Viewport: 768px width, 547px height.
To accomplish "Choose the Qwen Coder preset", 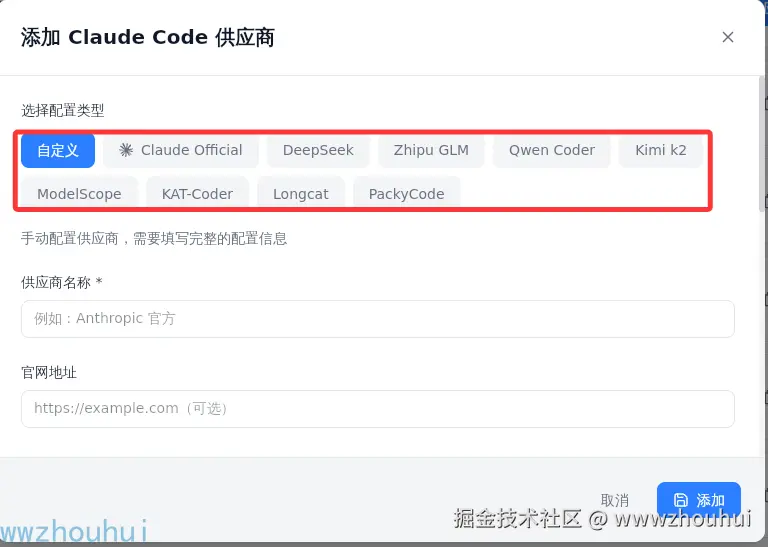I will click(x=552, y=150).
